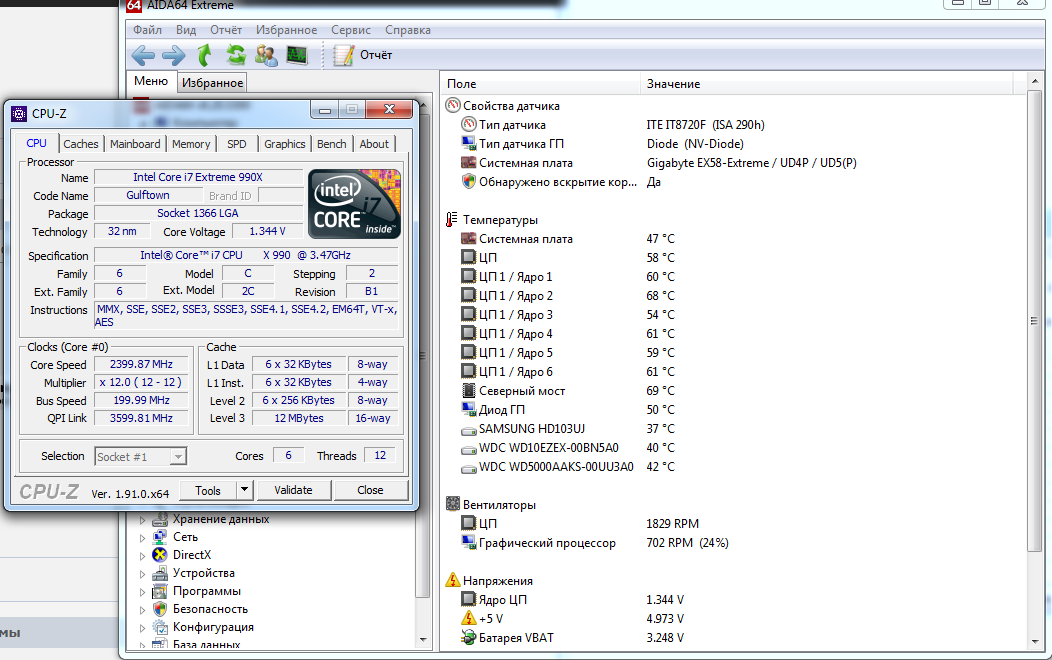Select the Сеть network icon in tree
The image size is (1052, 660).
[160, 537]
